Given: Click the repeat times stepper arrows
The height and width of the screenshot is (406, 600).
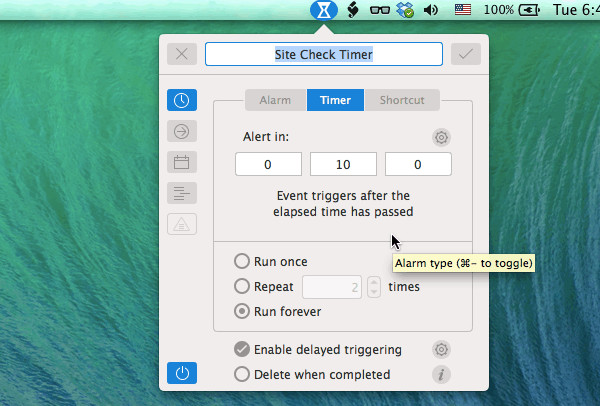Looking at the screenshot, I should (374, 287).
